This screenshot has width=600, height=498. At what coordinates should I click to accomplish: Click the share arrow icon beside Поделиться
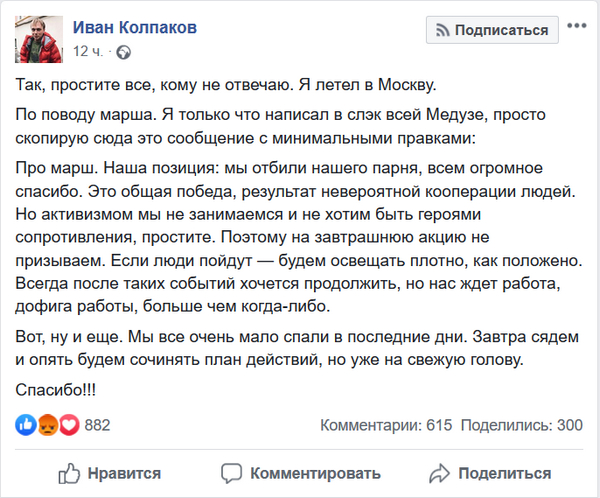437,473
